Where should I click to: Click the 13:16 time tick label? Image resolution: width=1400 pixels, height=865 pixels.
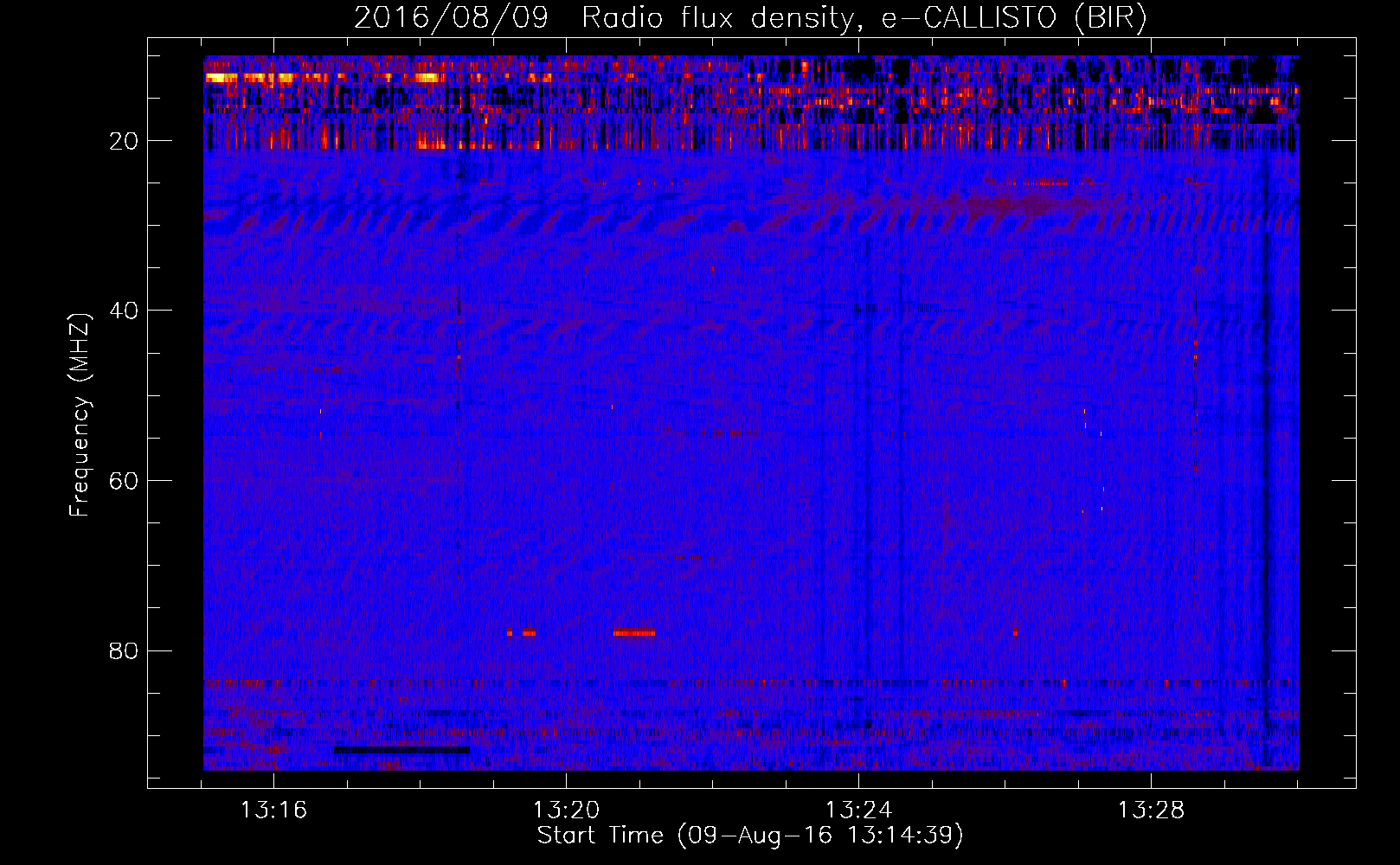coord(273,811)
